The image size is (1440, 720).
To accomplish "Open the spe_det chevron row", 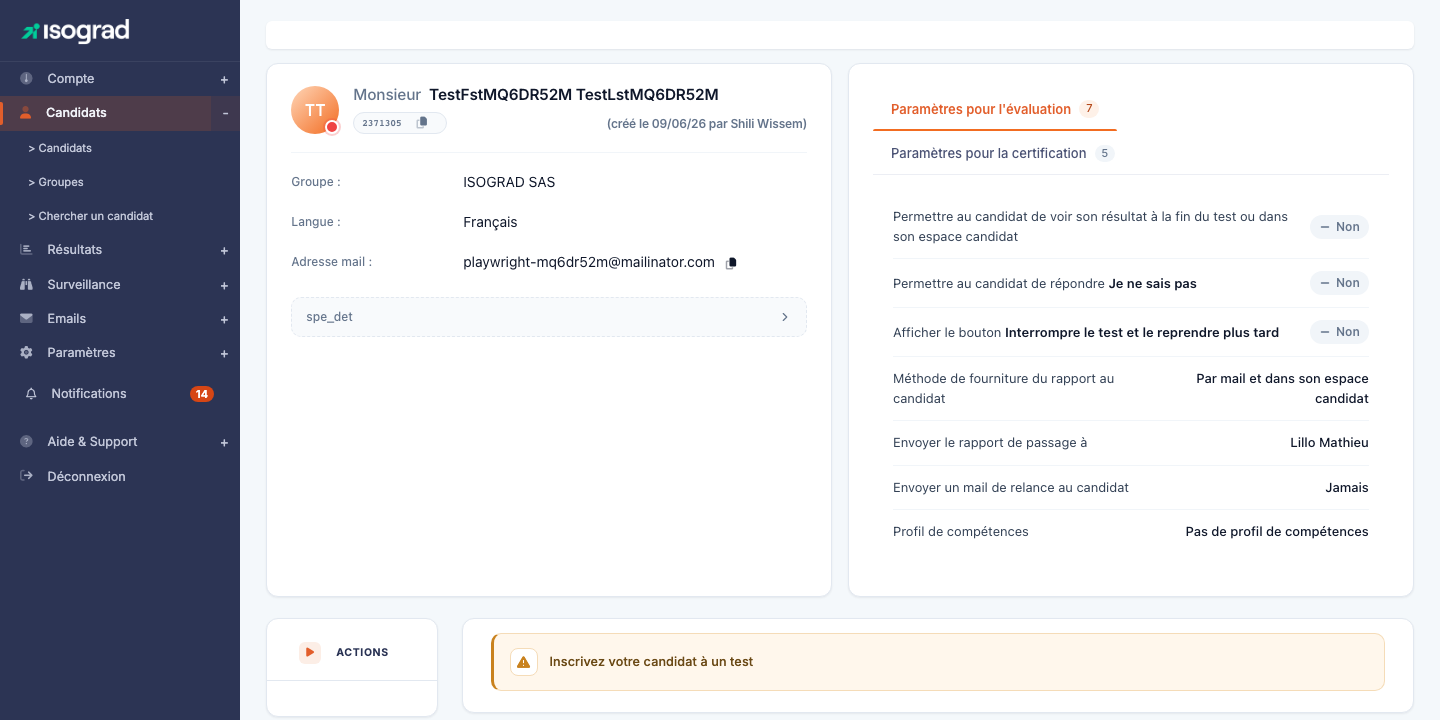I will pyautogui.click(x=549, y=317).
